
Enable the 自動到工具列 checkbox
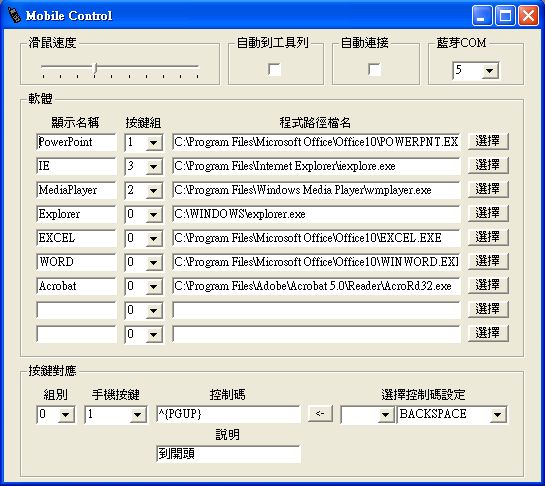tap(275, 69)
